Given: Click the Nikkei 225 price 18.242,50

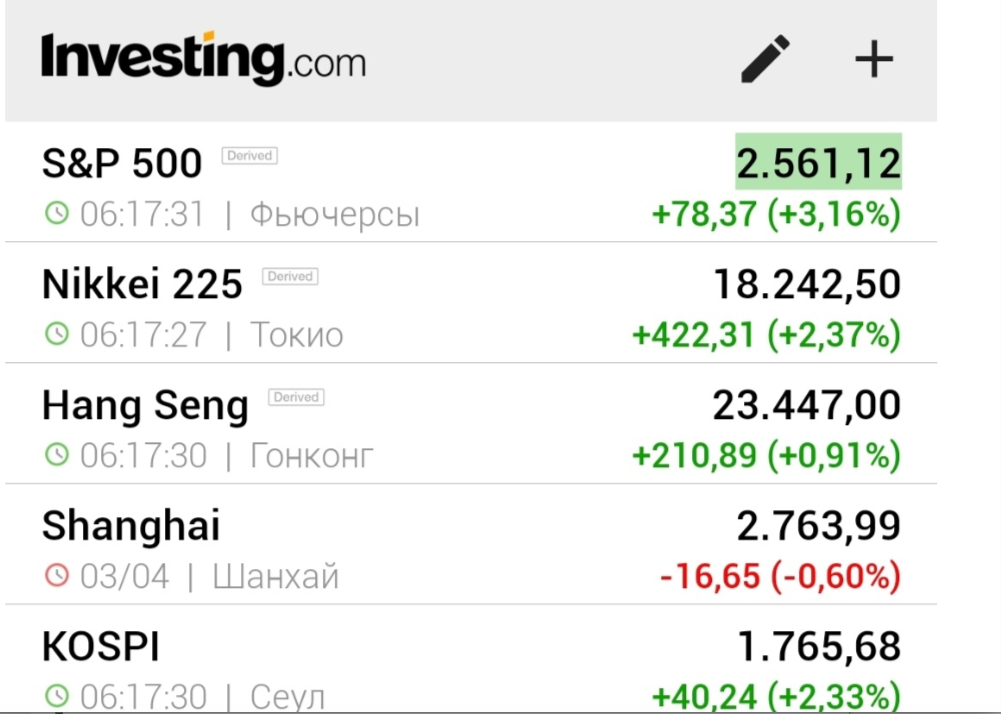Looking at the screenshot, I should (x=808, y=284).
